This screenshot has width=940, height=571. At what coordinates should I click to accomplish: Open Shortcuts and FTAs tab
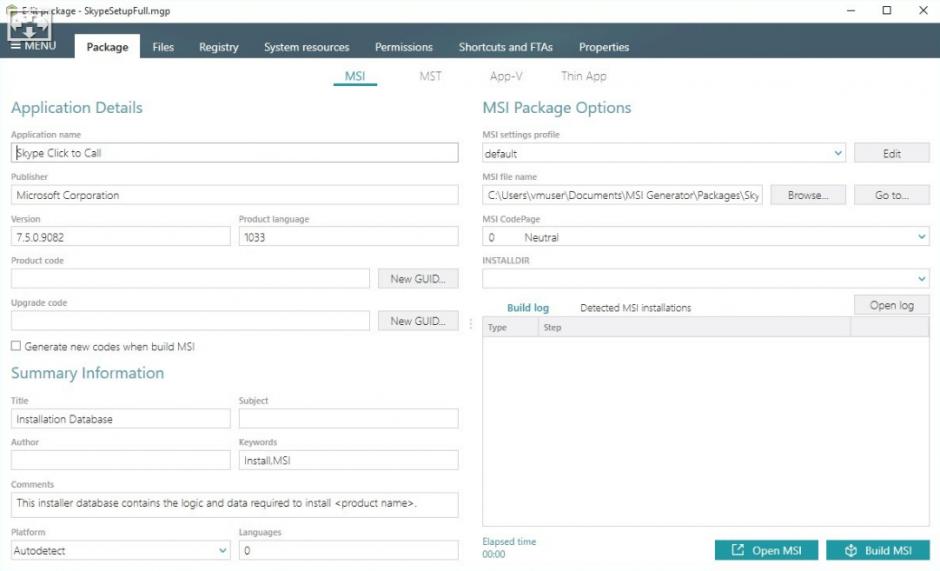coord(505,47)
